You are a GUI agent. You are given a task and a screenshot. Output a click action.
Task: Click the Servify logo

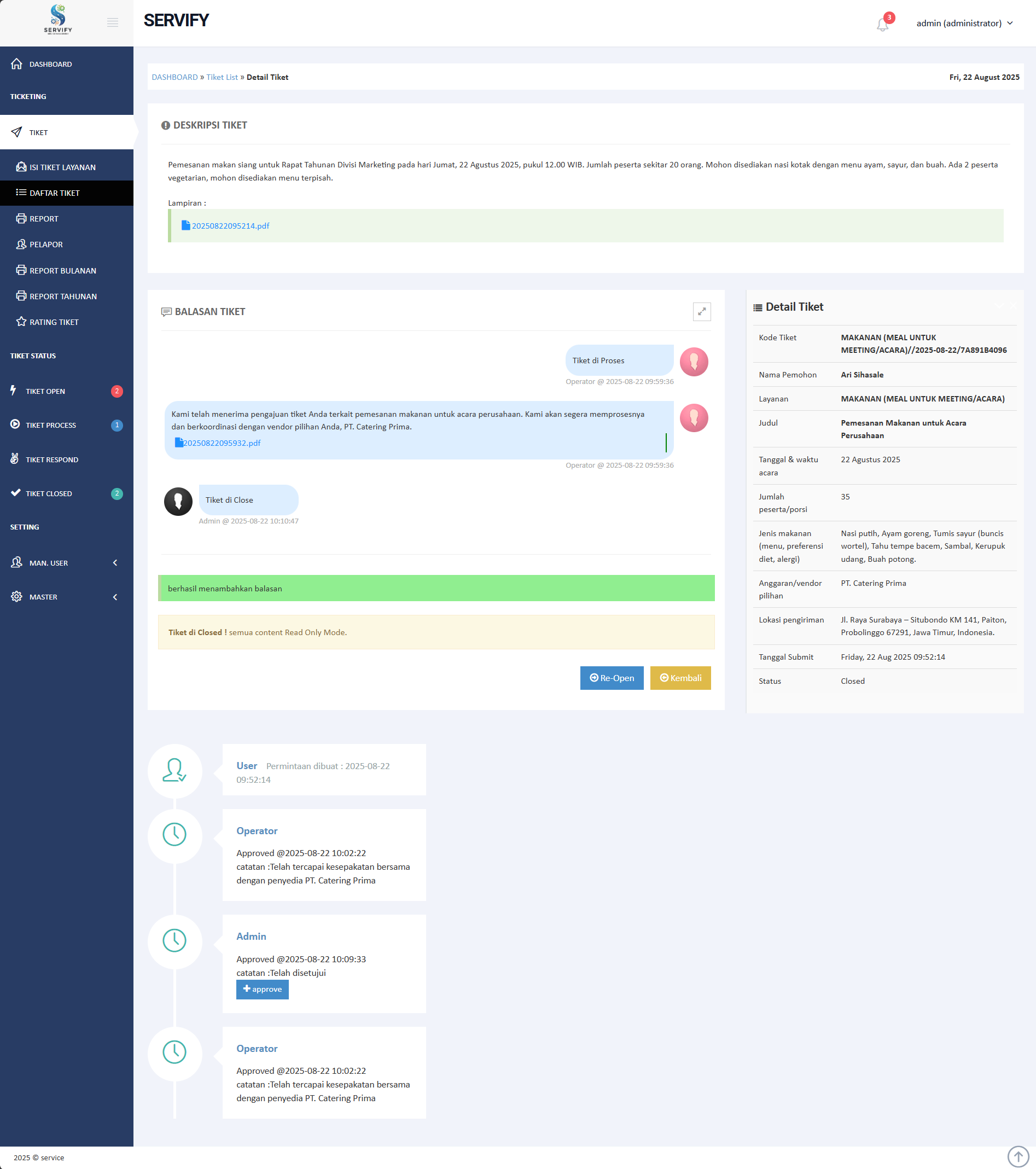coord(58,20)
